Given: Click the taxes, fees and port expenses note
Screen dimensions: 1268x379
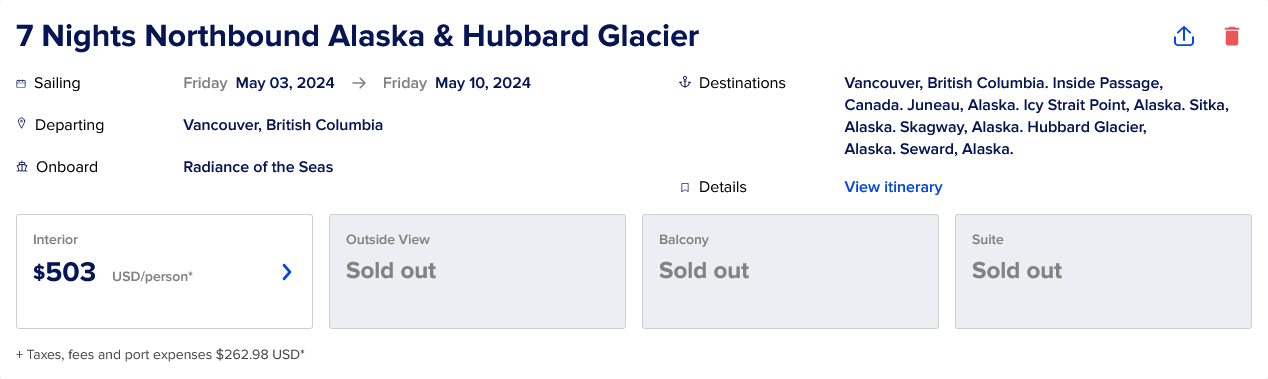Looking at the screenshot, I should point(160,354).
